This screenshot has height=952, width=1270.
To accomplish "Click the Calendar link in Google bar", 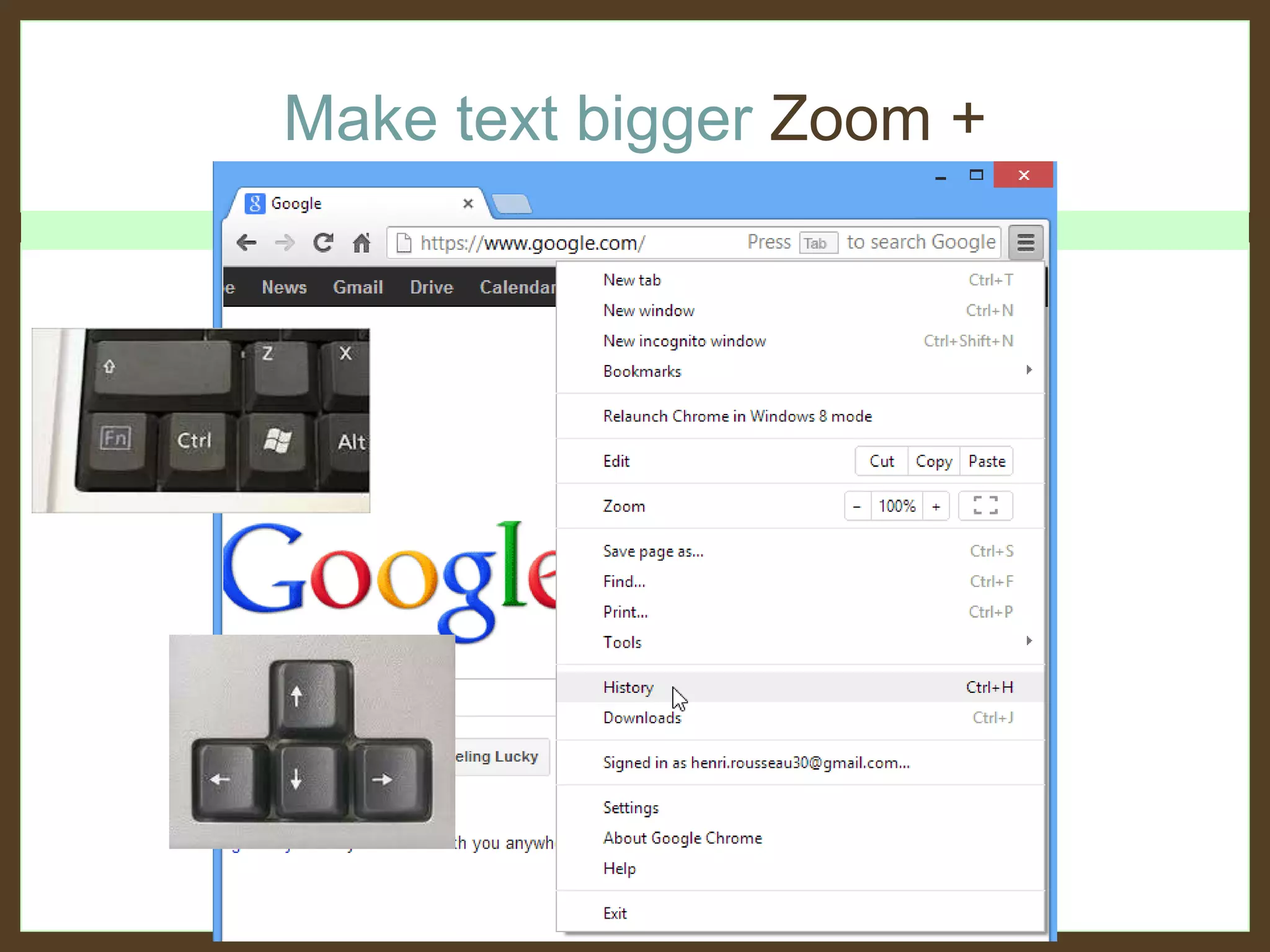I will (518, 287).
